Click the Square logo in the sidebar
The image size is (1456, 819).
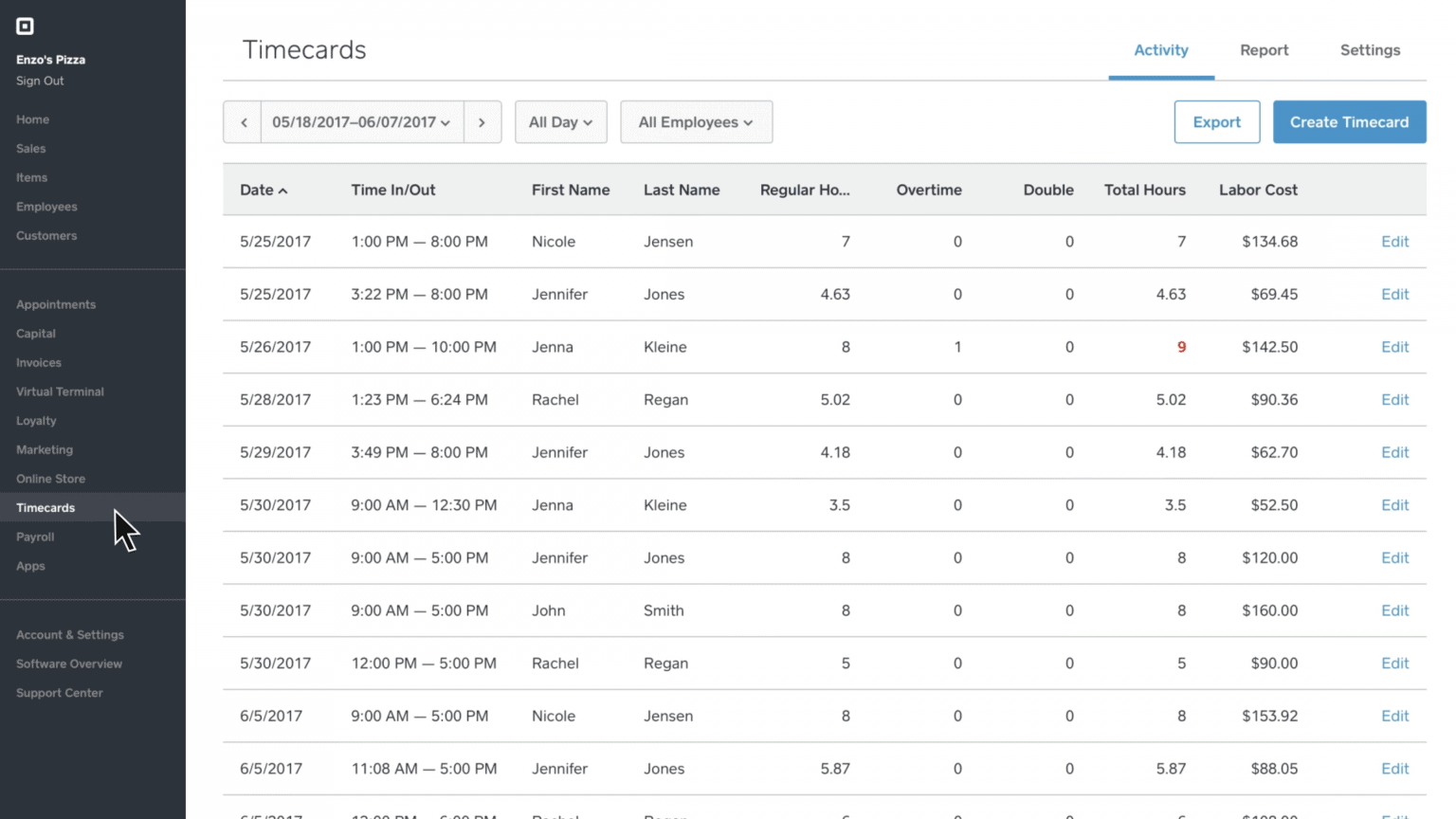pos(25,26)
